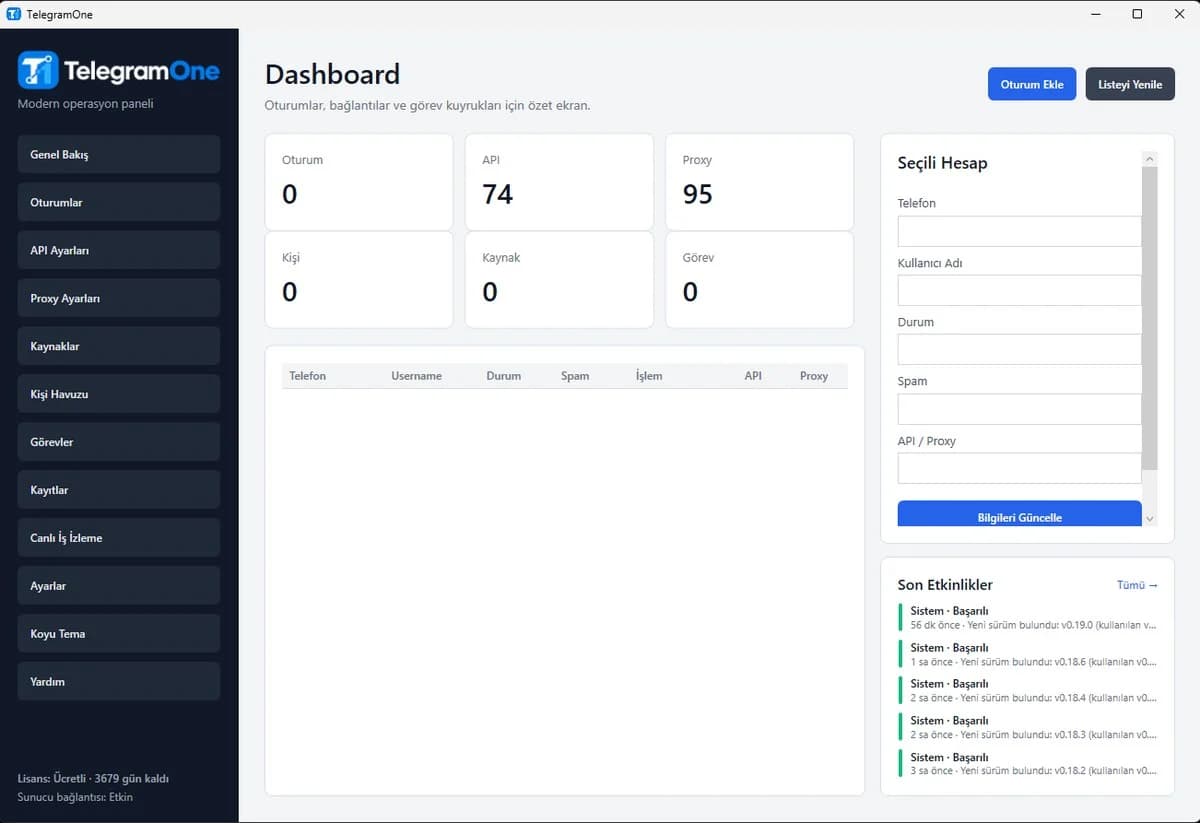
Task: Click the İşlem column header
Action: (x=649, y=376)
